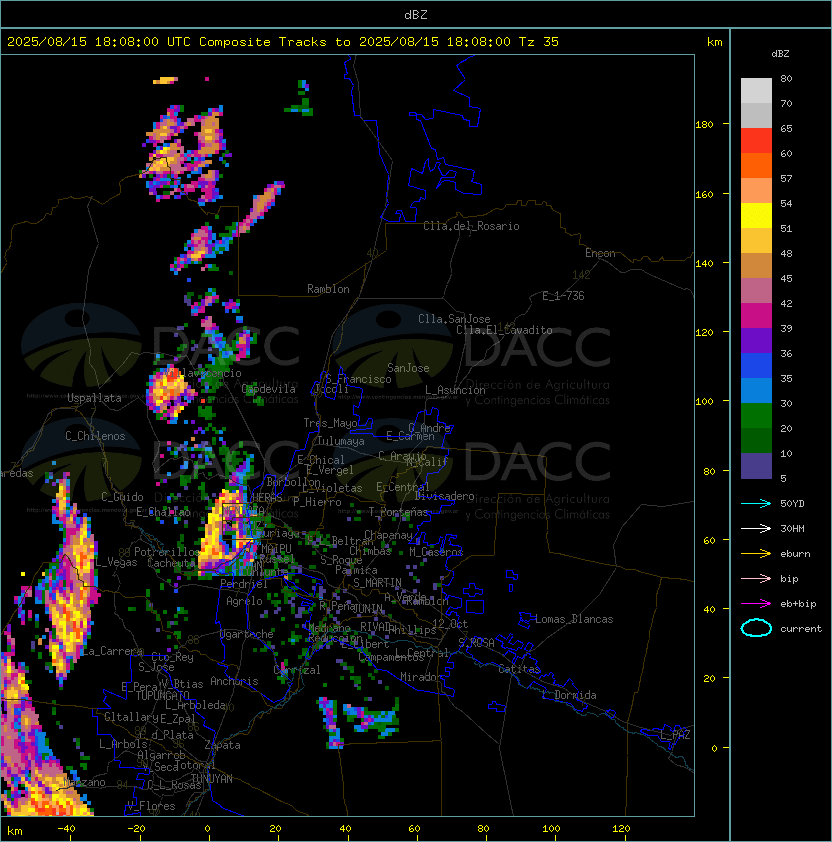Click the 'Catitas' map label
Viewport: 832px width, 842px height.
point(519,669)
